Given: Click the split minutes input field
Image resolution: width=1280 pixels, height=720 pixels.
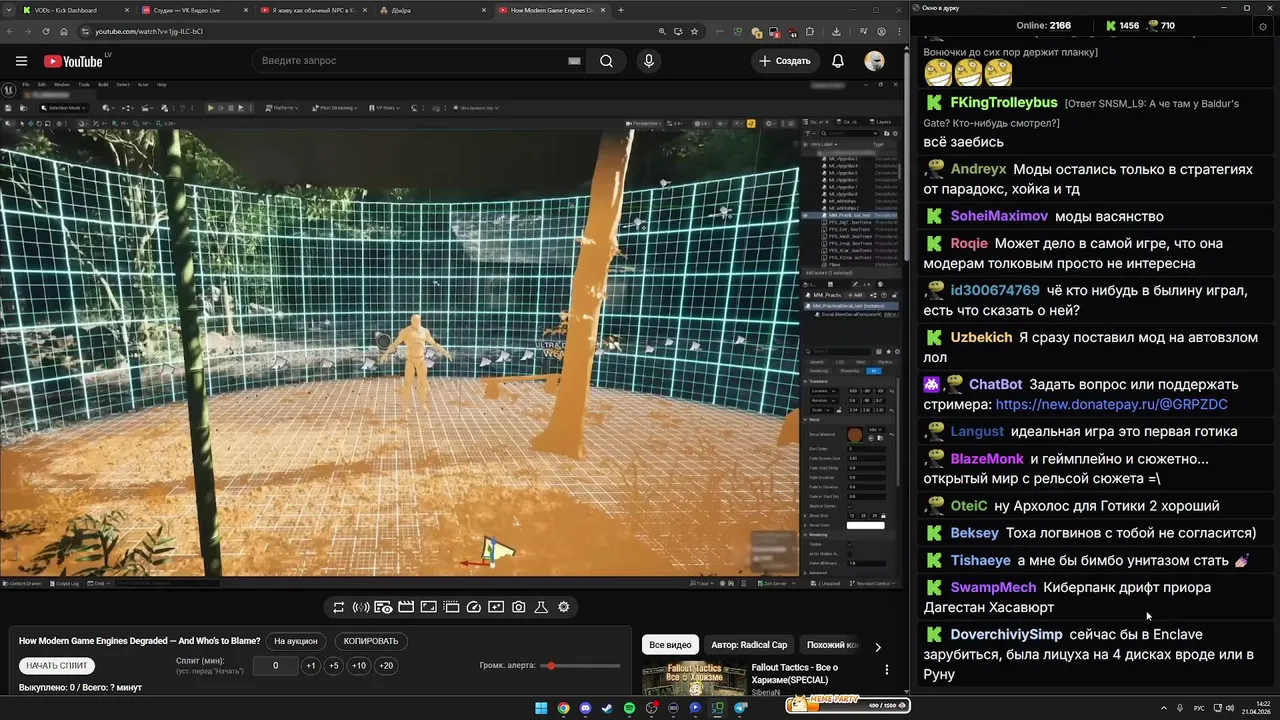Looking at the screenshot, I should [275, 666].
